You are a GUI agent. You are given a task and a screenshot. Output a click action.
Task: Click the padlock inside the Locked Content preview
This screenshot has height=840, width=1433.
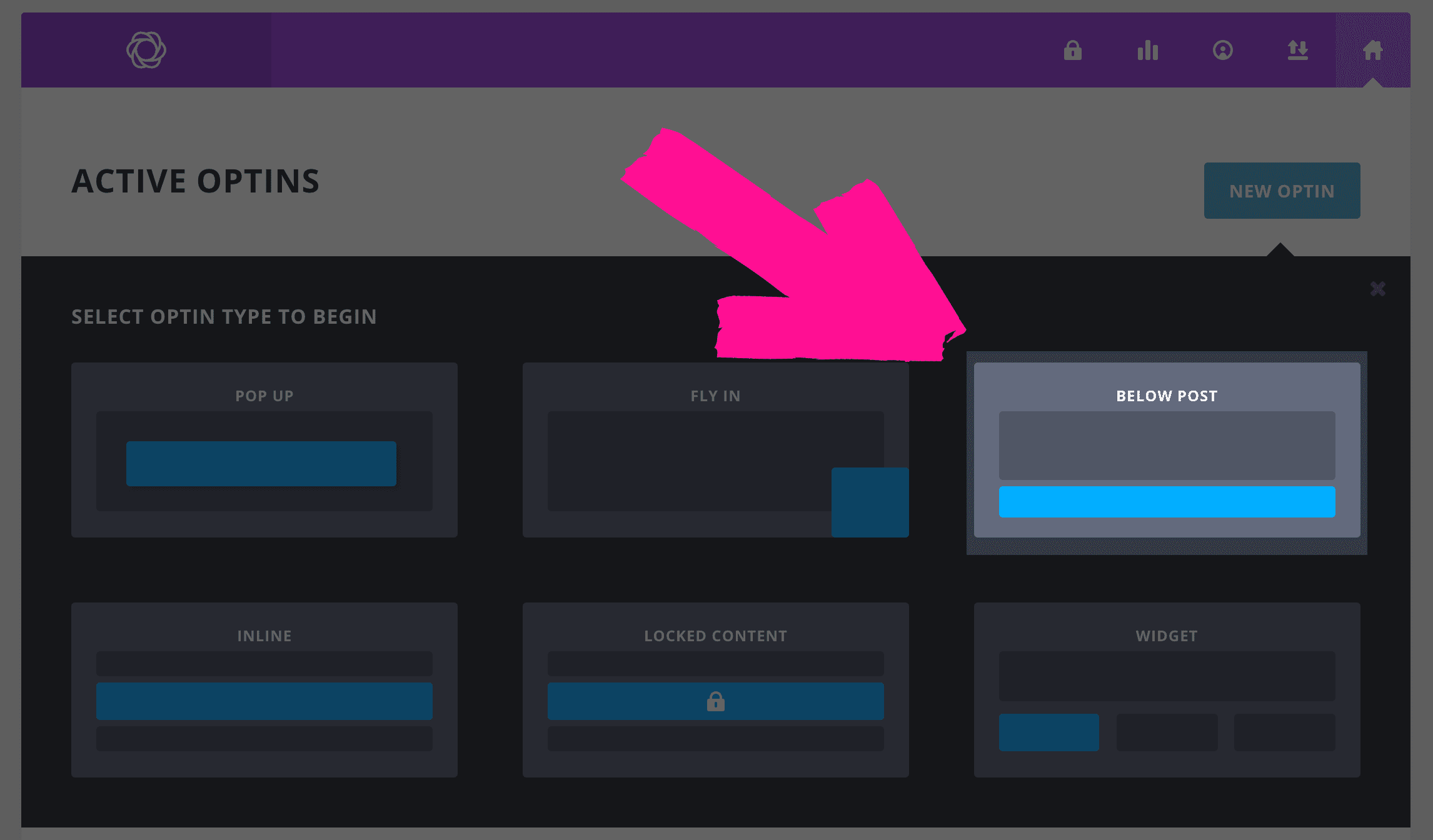[715, 701]
